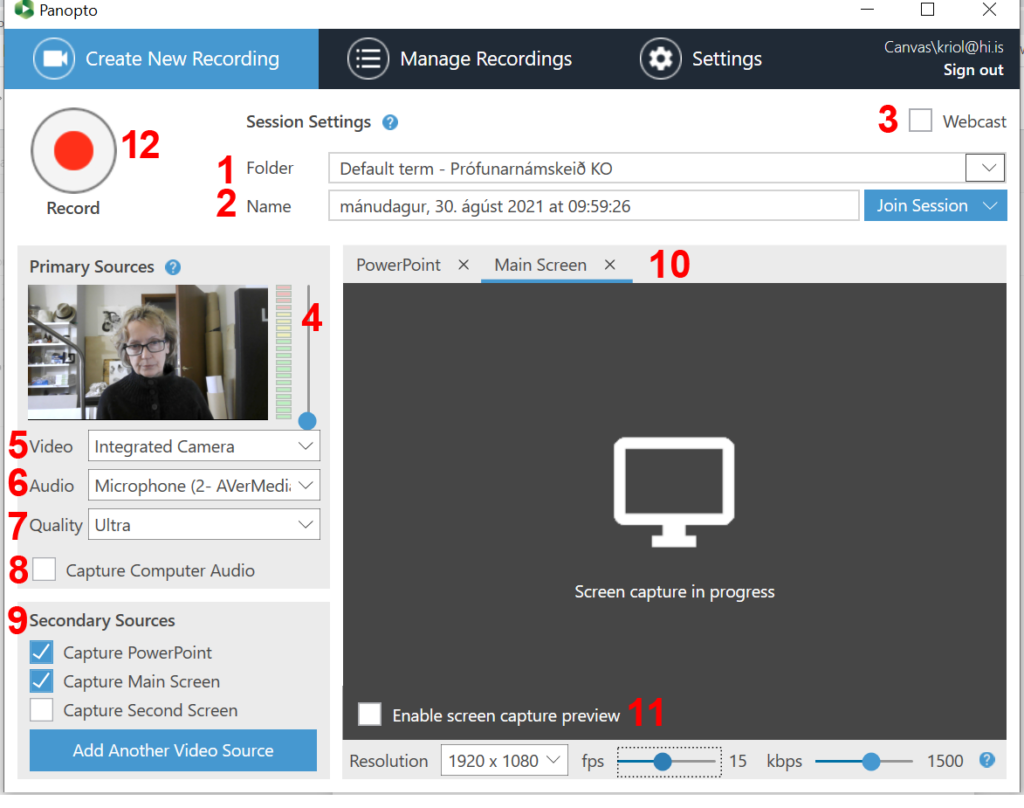Open the Video source dropdown (Integrated Camera)
The height and width of the screenshot is (808, 1024).
point(204,446)
